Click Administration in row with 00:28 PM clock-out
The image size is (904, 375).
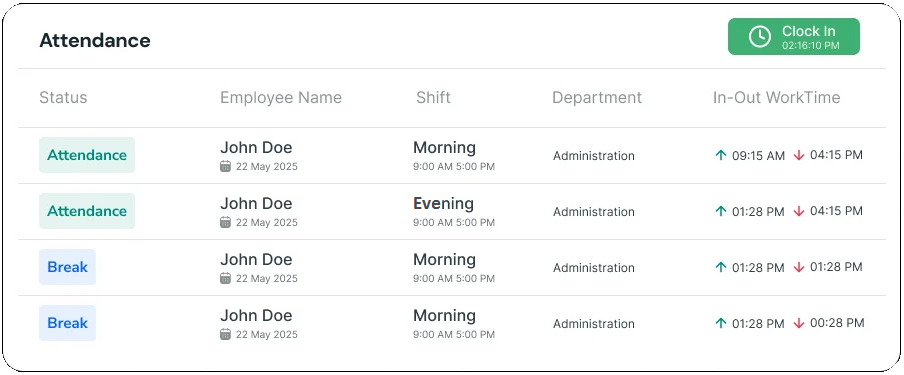(x=594, y=324)
